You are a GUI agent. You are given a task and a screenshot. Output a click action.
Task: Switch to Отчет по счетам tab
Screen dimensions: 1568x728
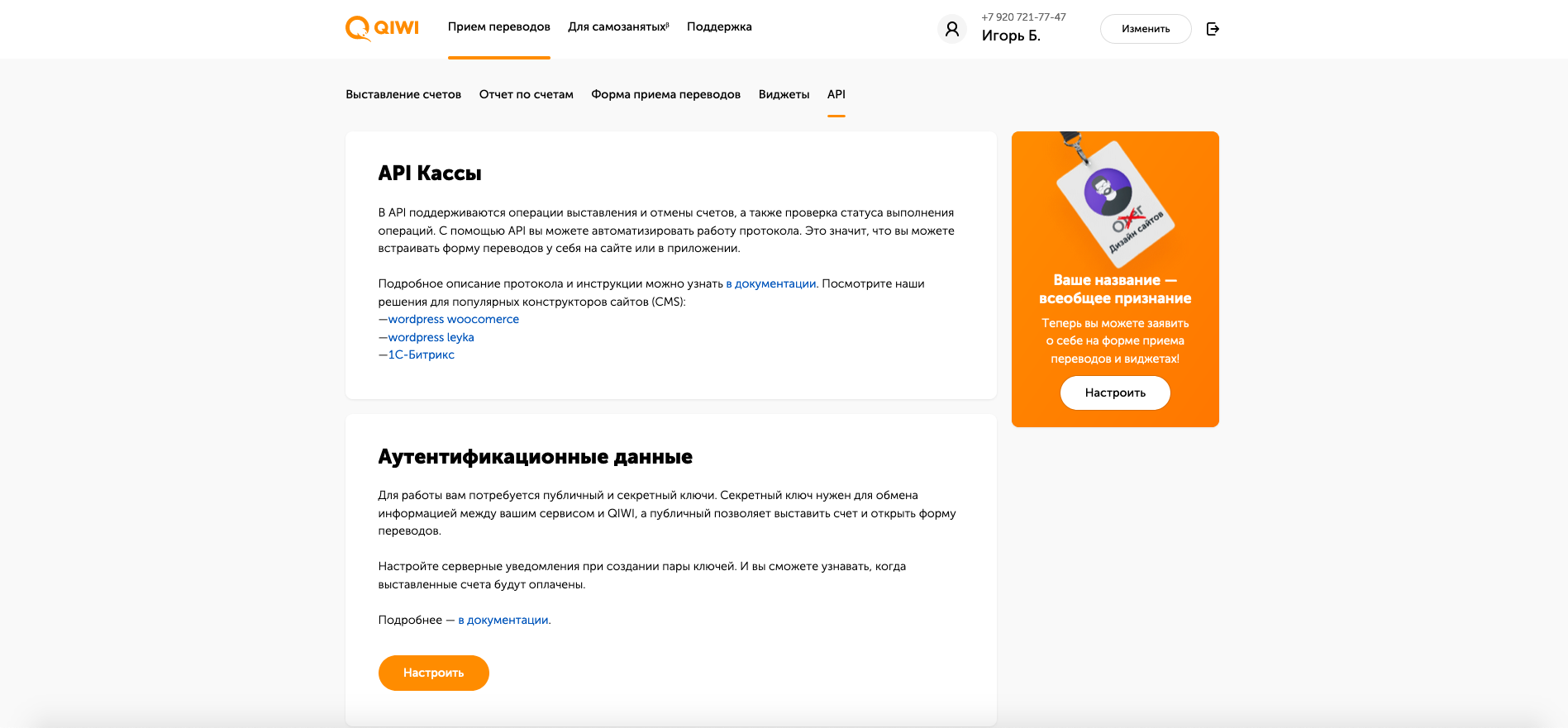pyautogui.click(x=527, y=94)
